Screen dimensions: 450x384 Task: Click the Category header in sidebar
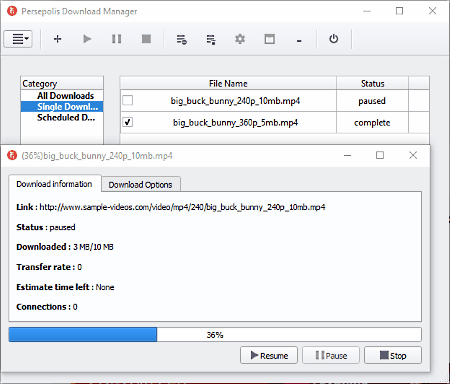click(x=62, y=83)
